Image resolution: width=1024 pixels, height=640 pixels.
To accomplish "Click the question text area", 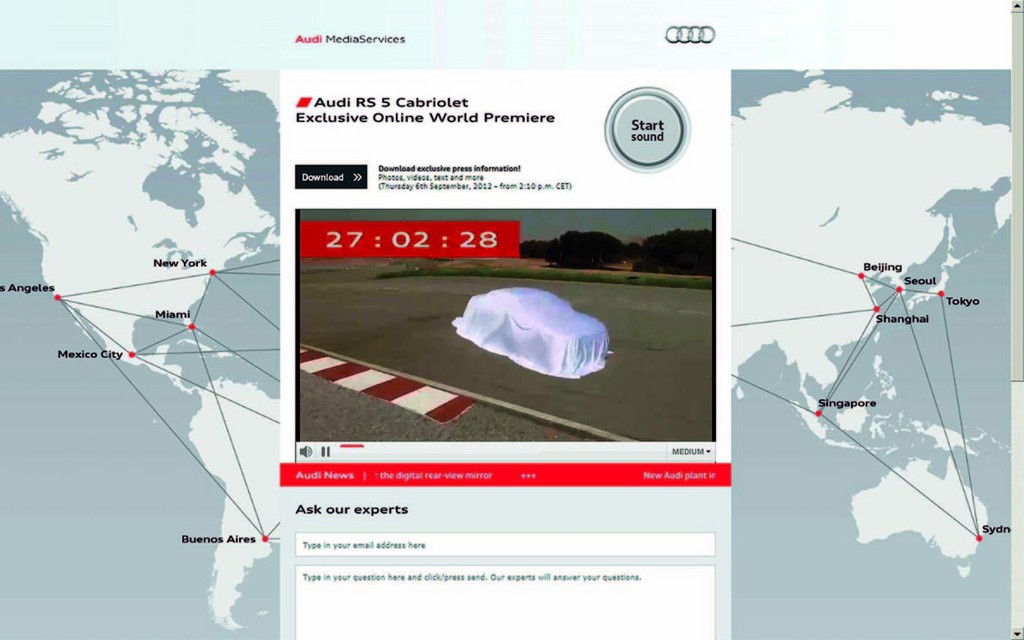I will [x=505, y=602].
